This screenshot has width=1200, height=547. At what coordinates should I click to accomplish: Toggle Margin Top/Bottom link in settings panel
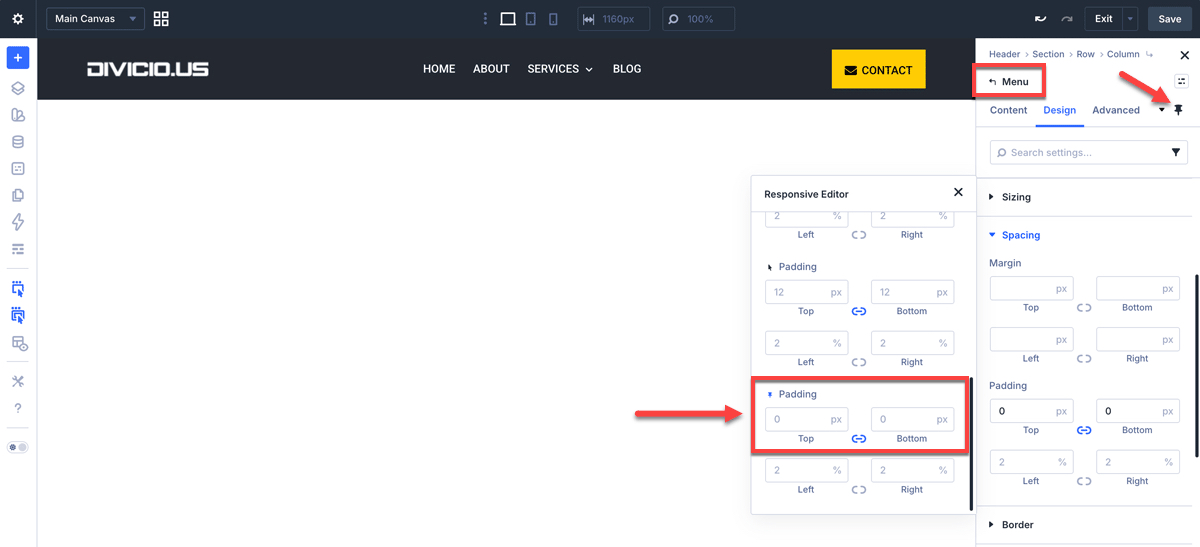coord(1084,308)
